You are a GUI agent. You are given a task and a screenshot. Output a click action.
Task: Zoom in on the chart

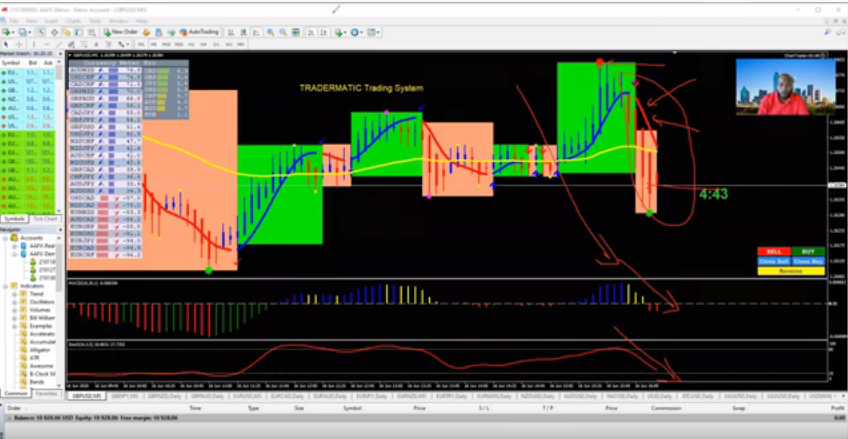(270, 32)
